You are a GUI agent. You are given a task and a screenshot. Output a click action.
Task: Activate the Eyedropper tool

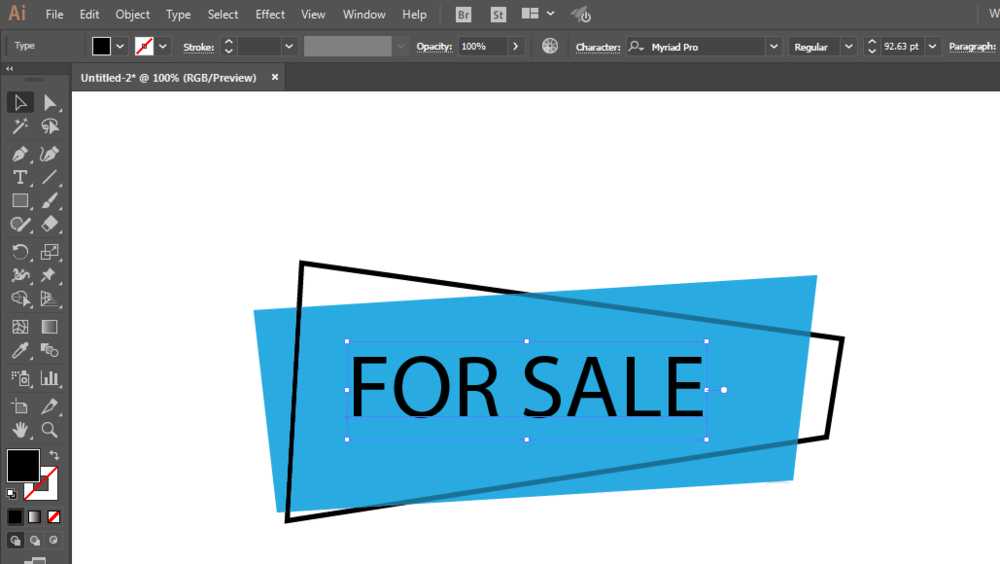(20, 351)
